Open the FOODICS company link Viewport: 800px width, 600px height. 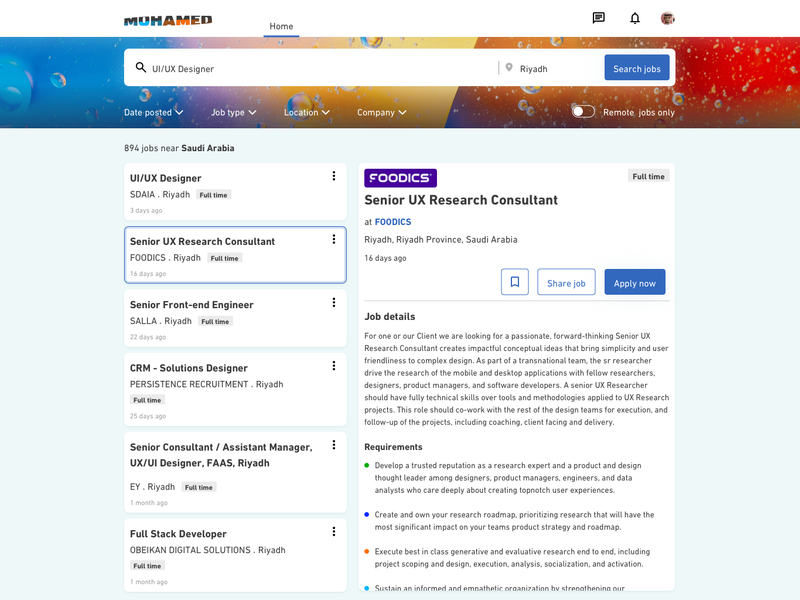click(x=393, y=222)
